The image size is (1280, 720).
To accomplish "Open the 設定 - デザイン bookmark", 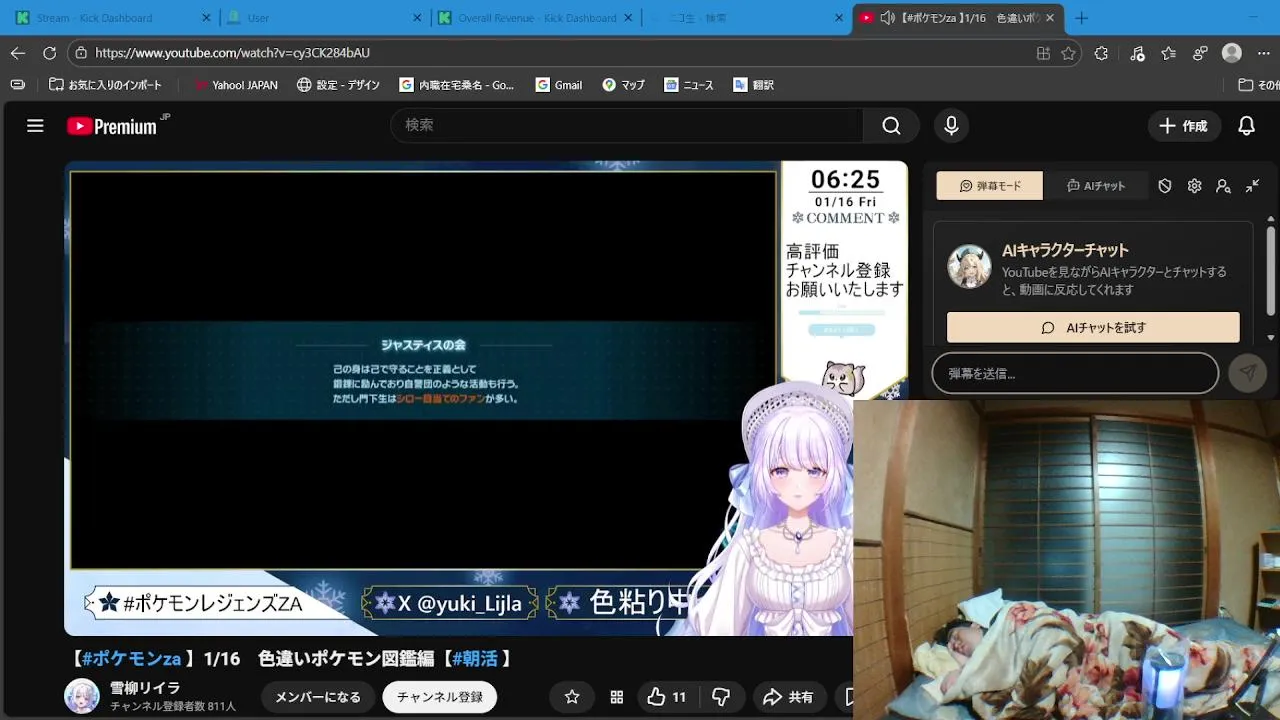I will coord(338,85).
